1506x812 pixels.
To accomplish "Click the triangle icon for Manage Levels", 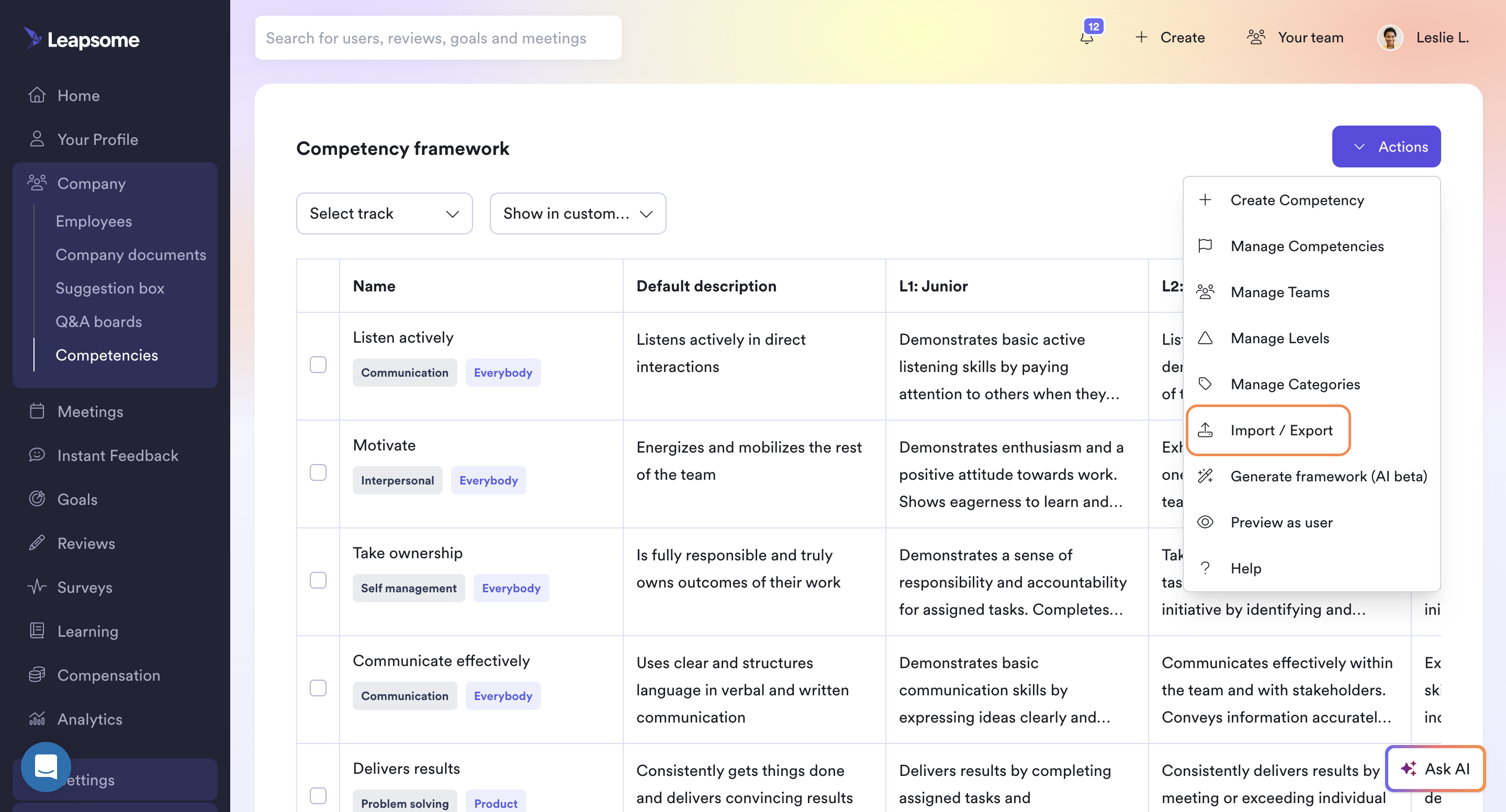I will pos(1205,338).
